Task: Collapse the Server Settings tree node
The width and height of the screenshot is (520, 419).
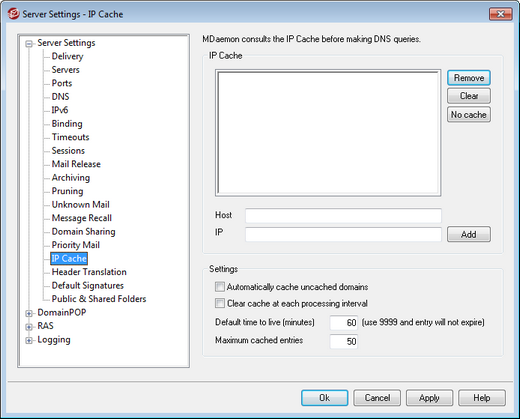Action: 29,43
